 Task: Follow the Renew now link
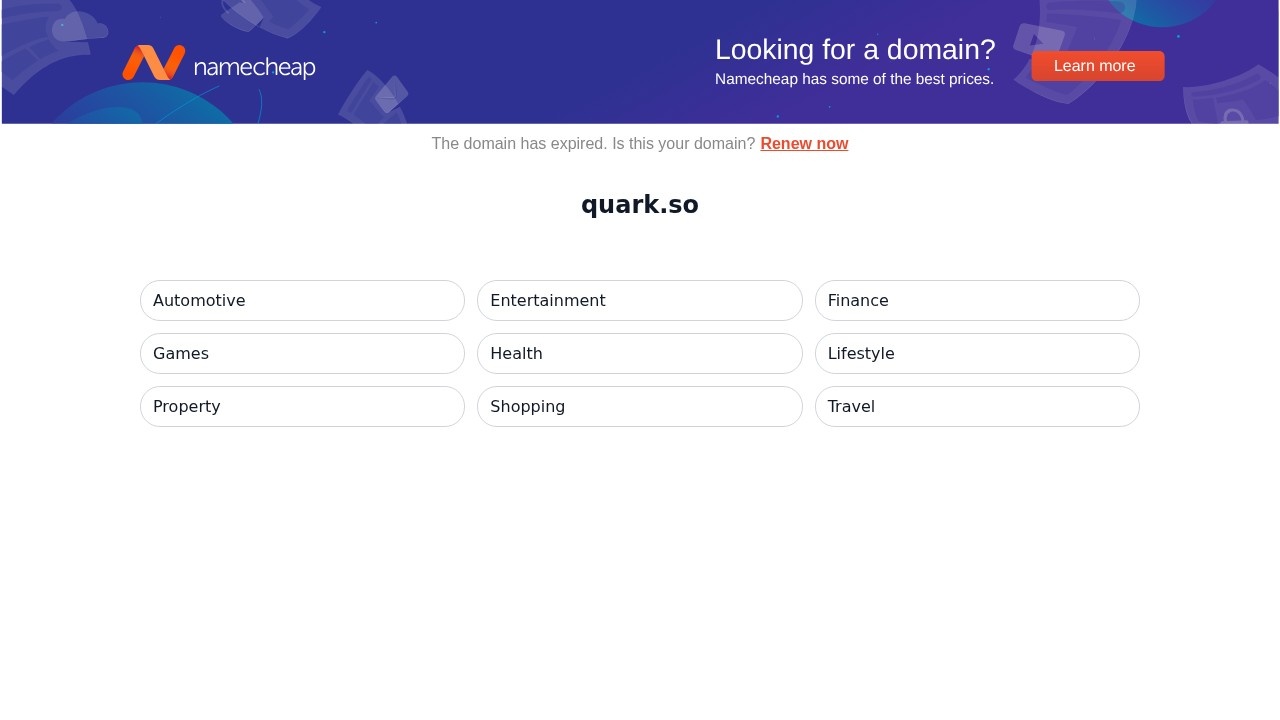click(x=804, y=143)
